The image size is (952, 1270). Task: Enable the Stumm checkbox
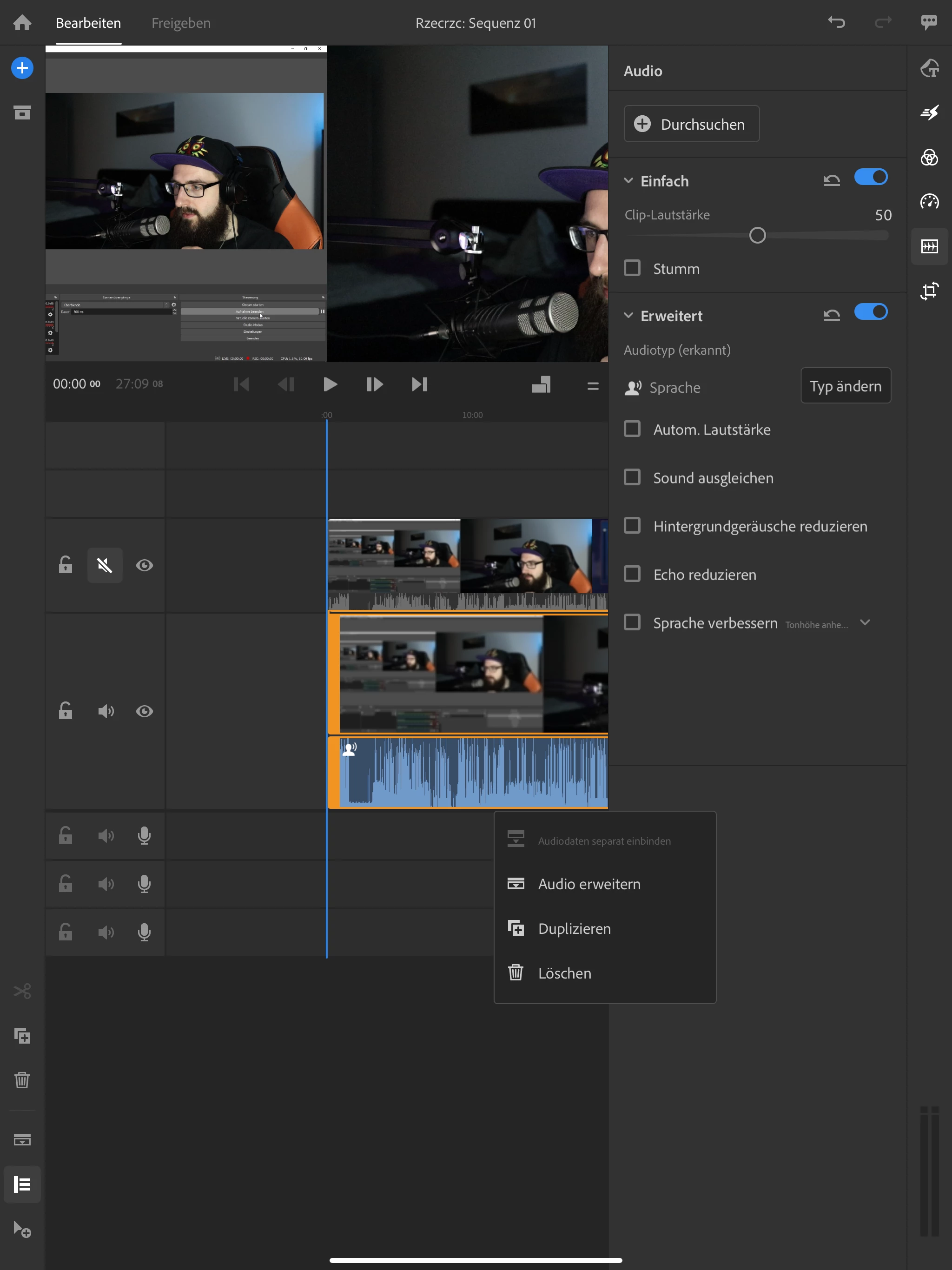click(x=632, y=268)
